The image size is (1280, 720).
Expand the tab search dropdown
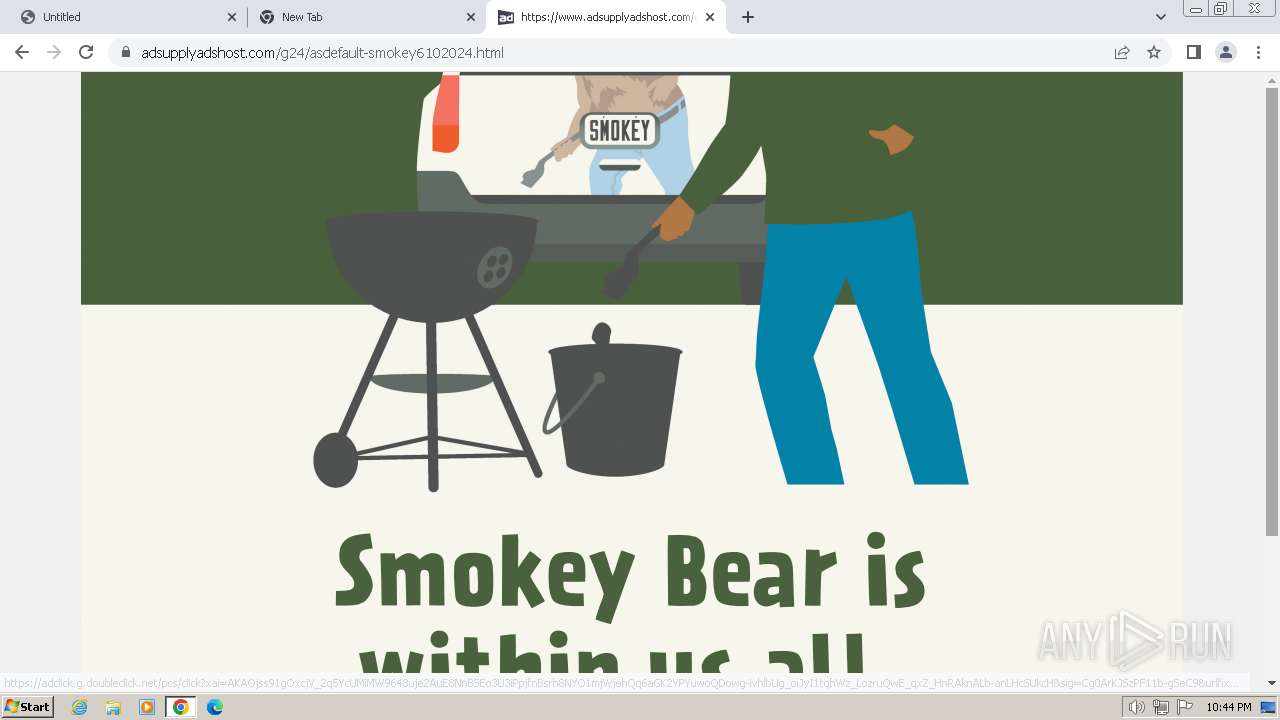pyautogui.click(x=1160, y=17)
